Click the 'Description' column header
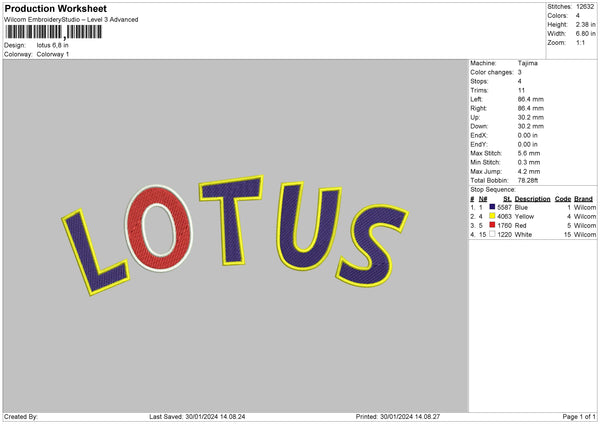The height and width of the screenshot is (424, 600). tap(532, 199)
